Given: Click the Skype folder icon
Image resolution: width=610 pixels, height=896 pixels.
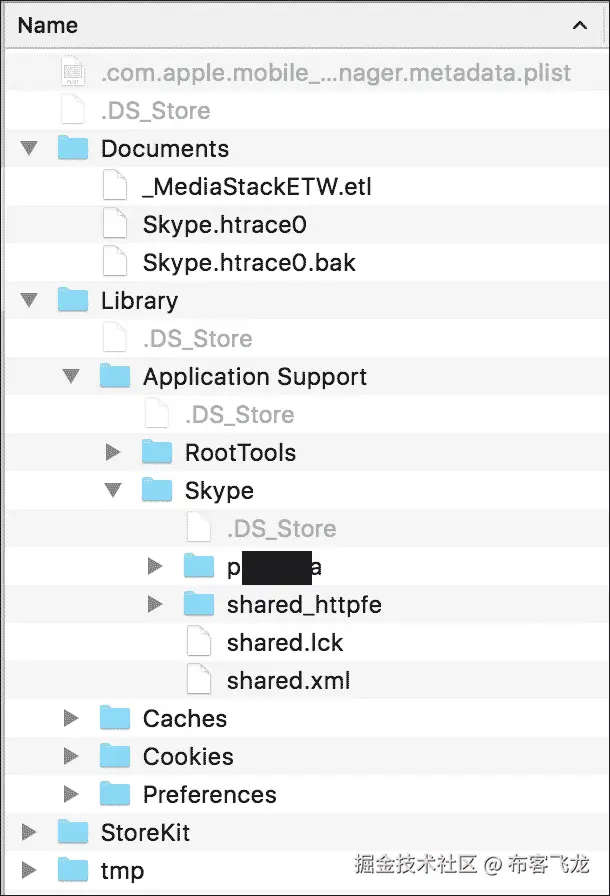Looking at the screenshot, I should (x=157, y=491).
